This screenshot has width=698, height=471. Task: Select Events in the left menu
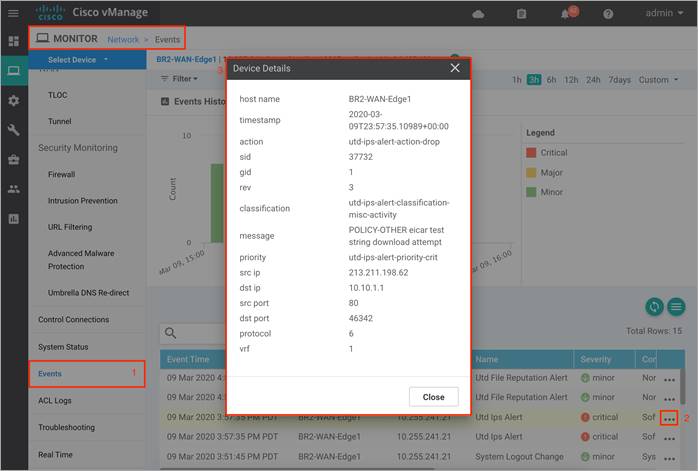[x=87, y=374]
